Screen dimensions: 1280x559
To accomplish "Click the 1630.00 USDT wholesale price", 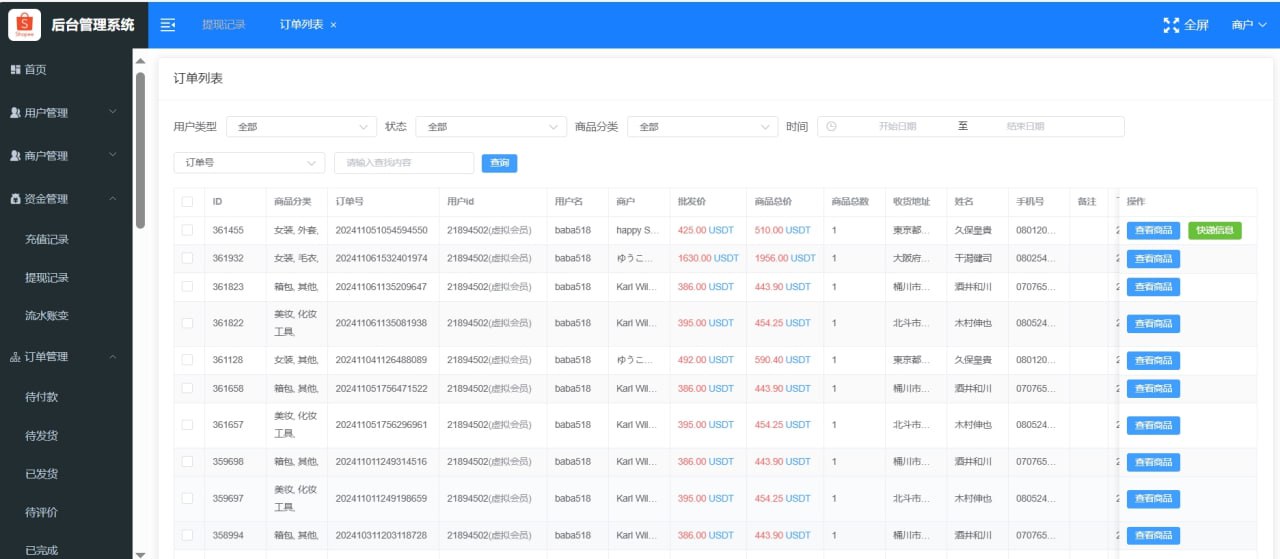I will [708, 258].
